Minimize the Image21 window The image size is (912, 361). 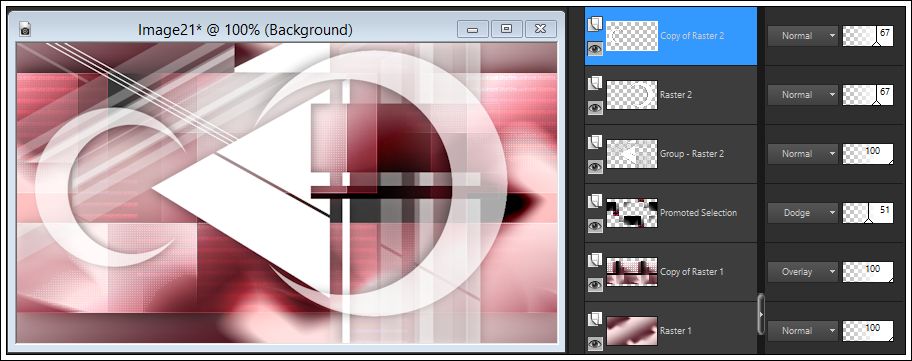(472, 29)
